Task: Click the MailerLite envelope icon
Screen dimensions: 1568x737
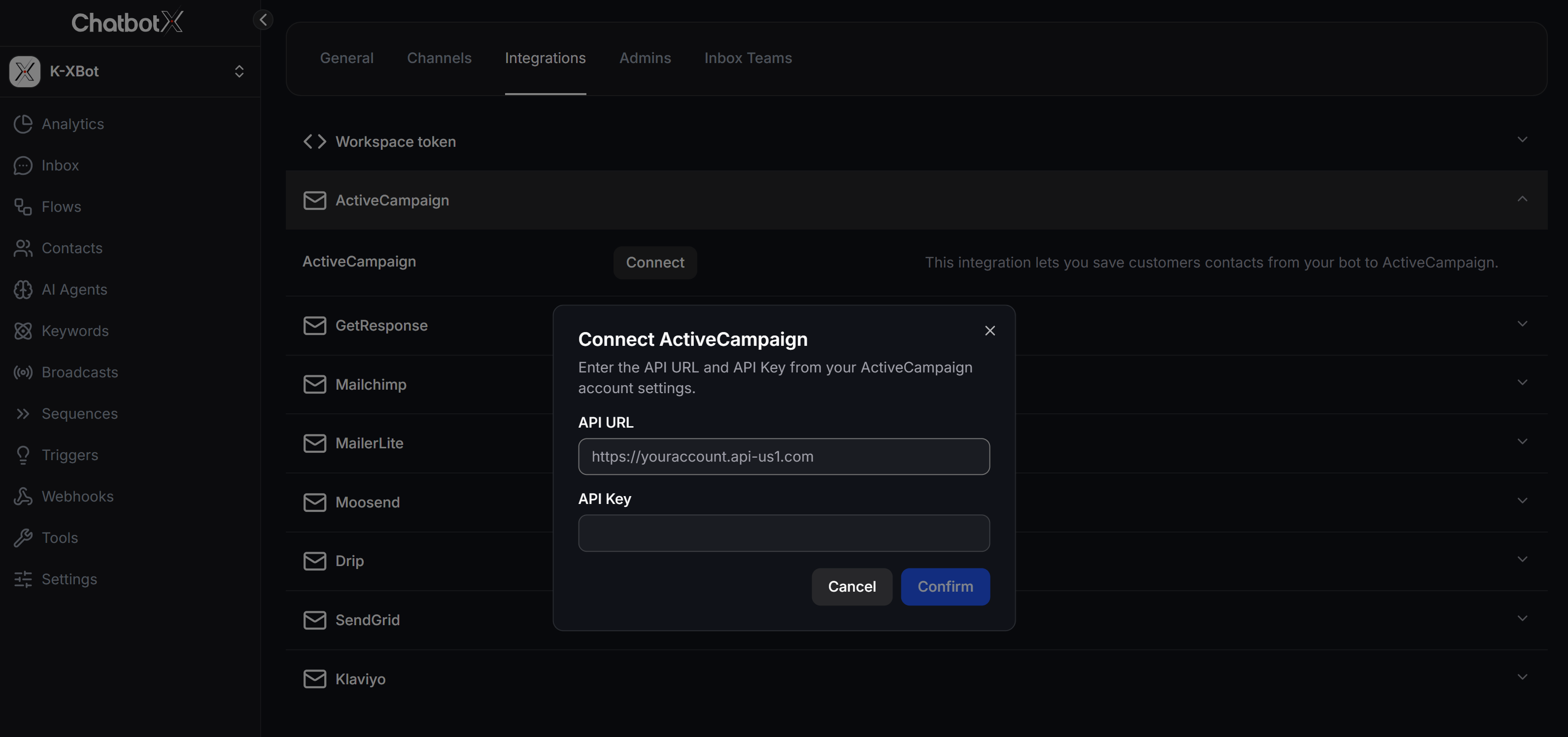Action: (x=315, y=443)
